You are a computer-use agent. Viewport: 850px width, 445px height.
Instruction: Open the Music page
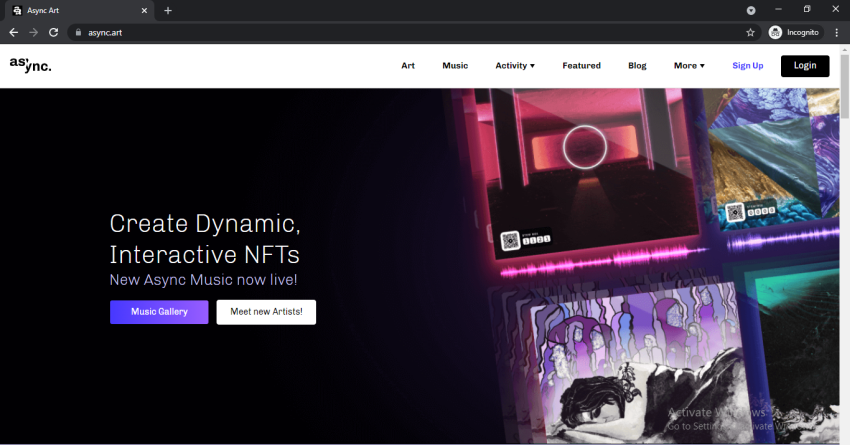coord(455,66)
